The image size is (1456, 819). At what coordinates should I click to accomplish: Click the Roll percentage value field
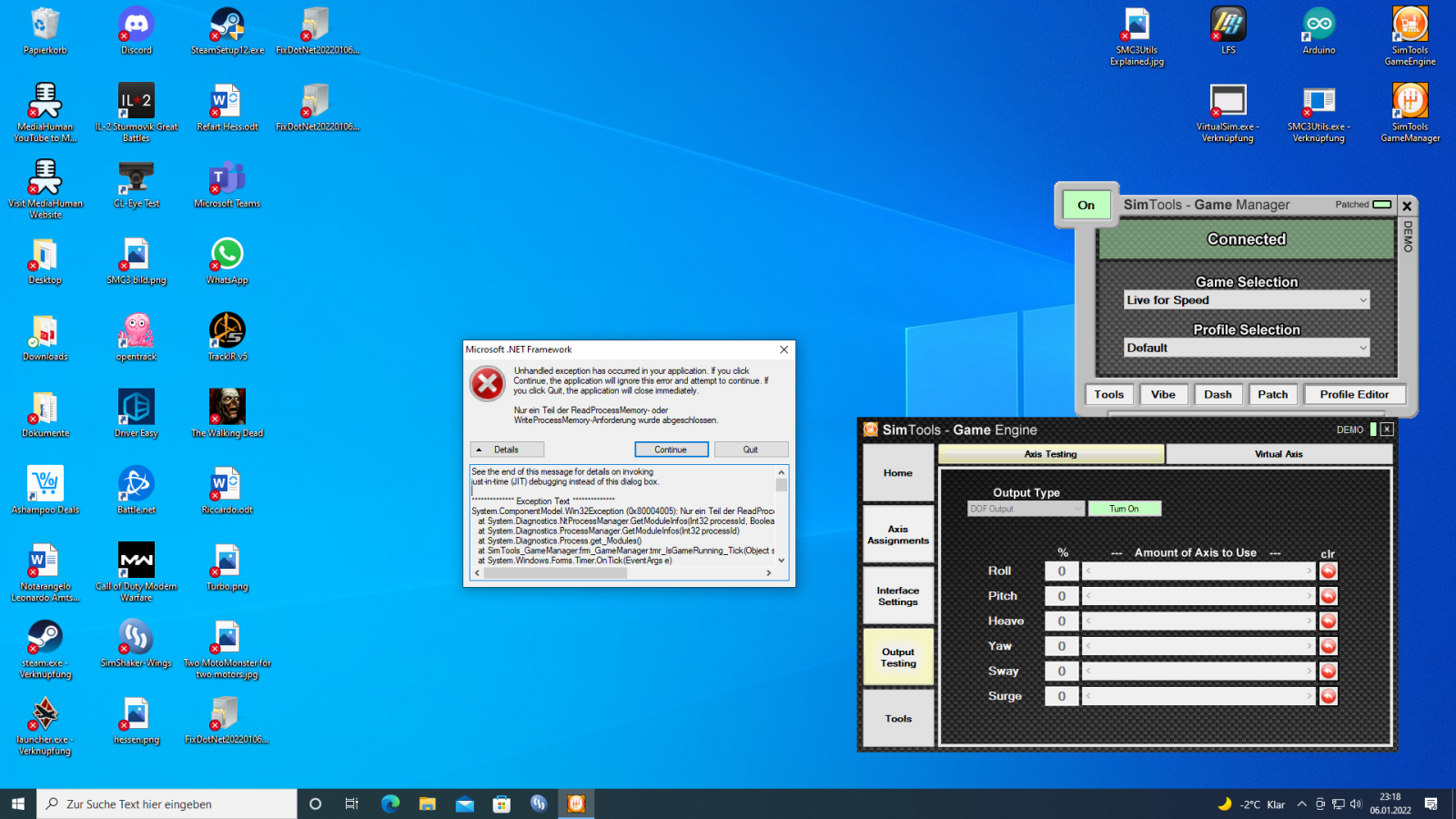(x=1061, y=571)
